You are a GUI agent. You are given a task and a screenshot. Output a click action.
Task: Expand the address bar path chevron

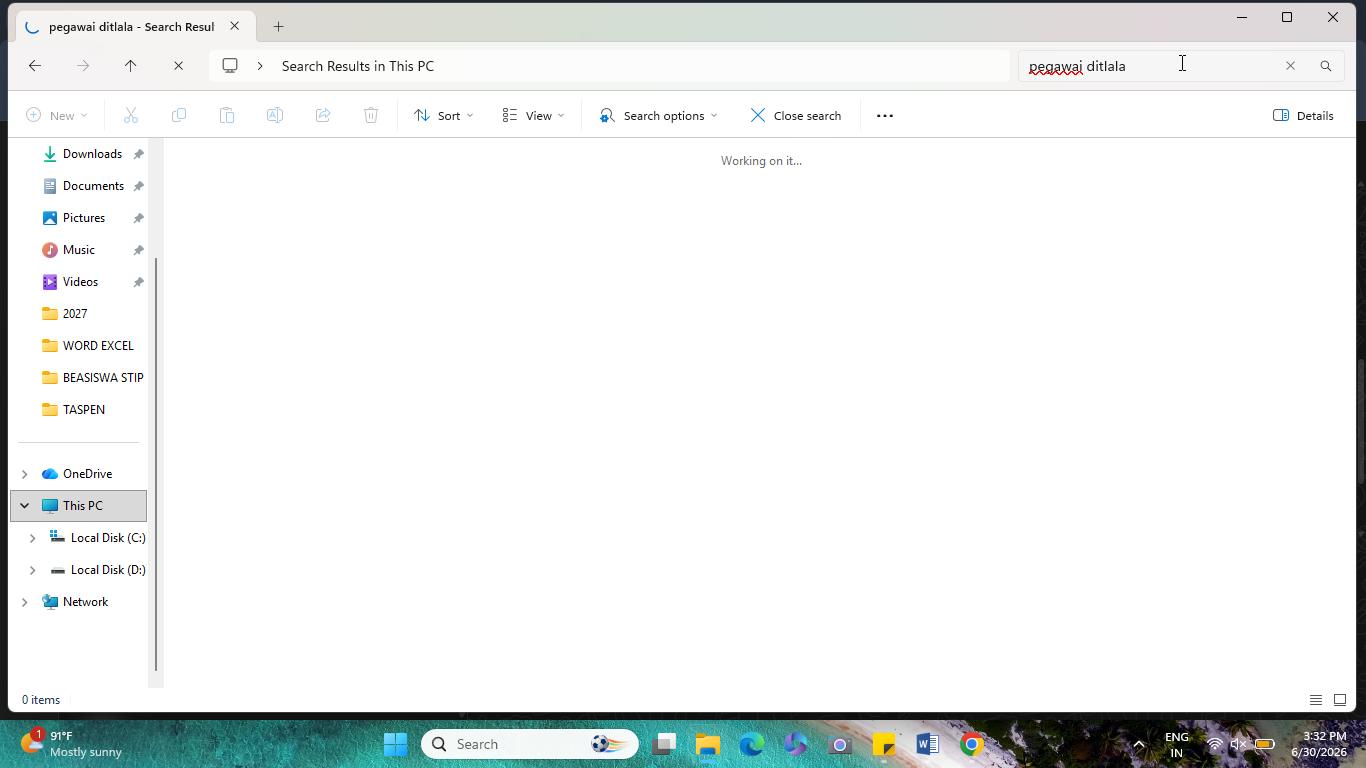(x=260, y=66)
